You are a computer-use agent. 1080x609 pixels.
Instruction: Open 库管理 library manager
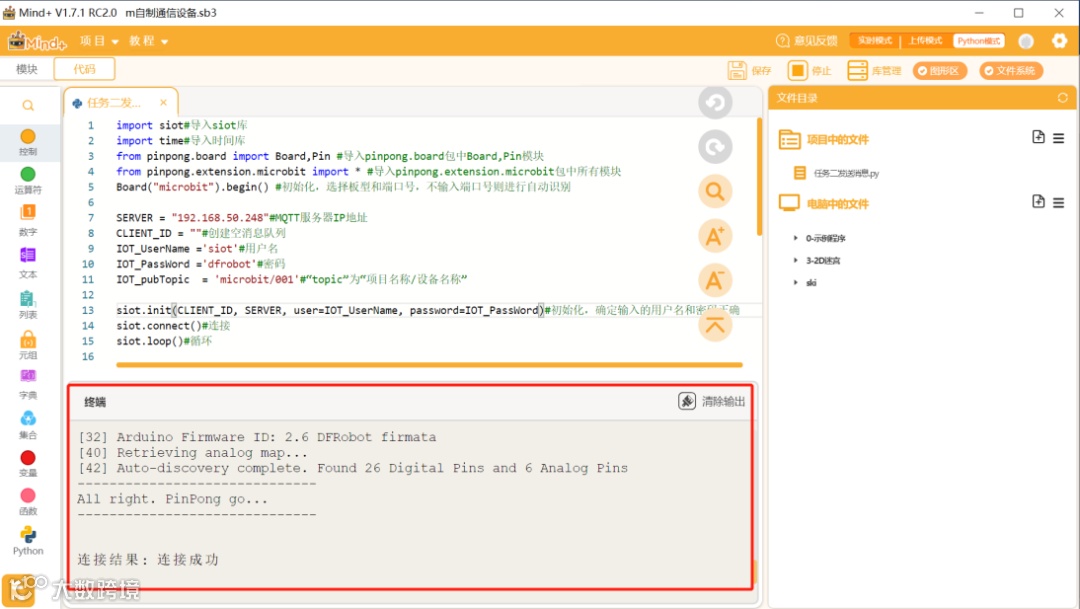click(874, 70)
